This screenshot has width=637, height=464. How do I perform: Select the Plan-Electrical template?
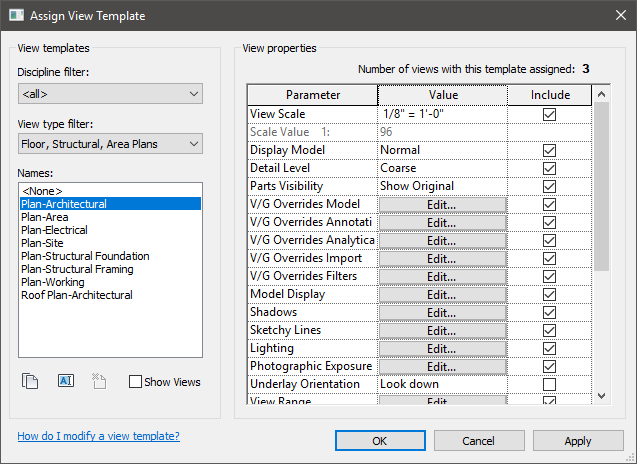tap(110, 230)
